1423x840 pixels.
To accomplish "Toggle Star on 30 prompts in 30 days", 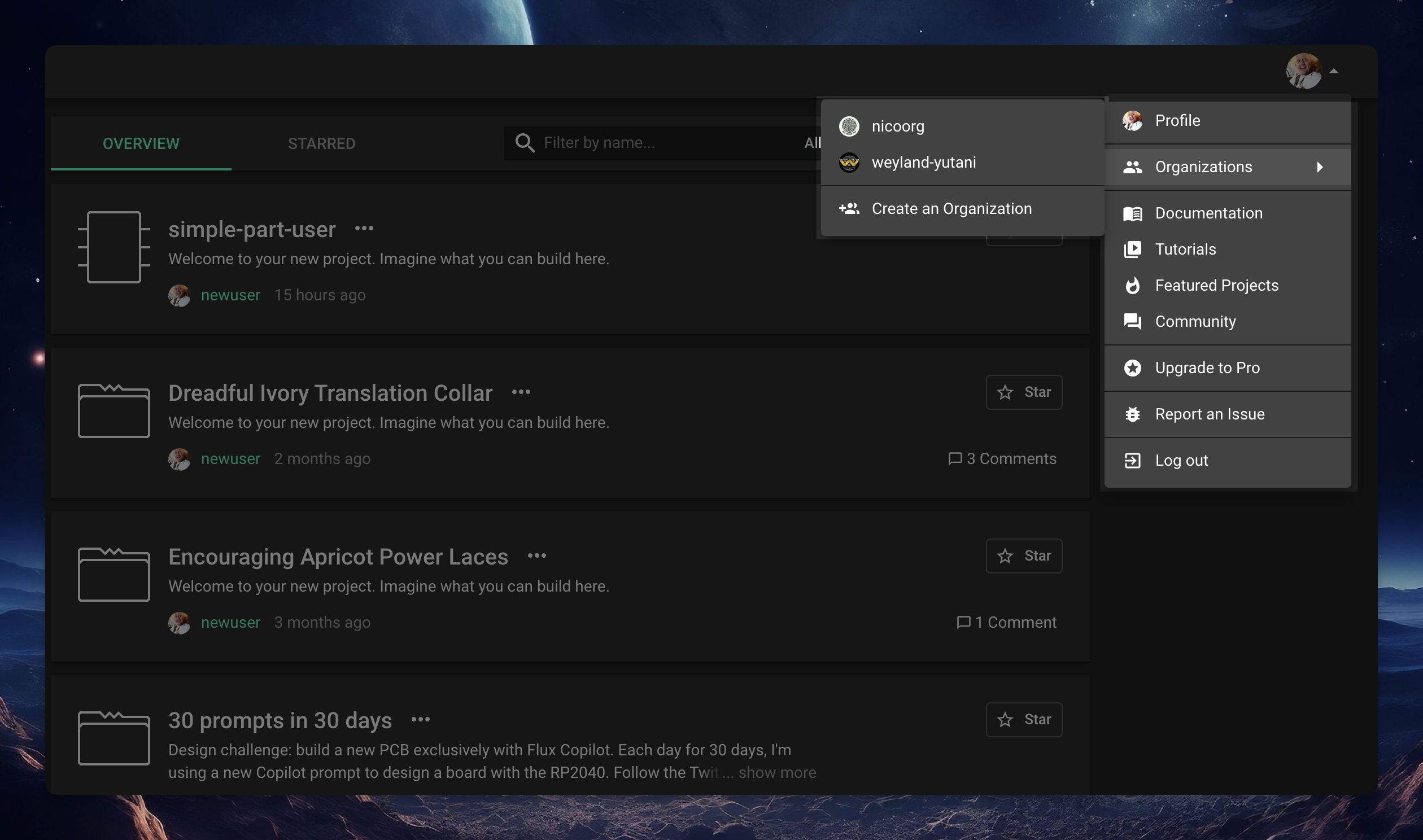I will (x=1023, y=719).
